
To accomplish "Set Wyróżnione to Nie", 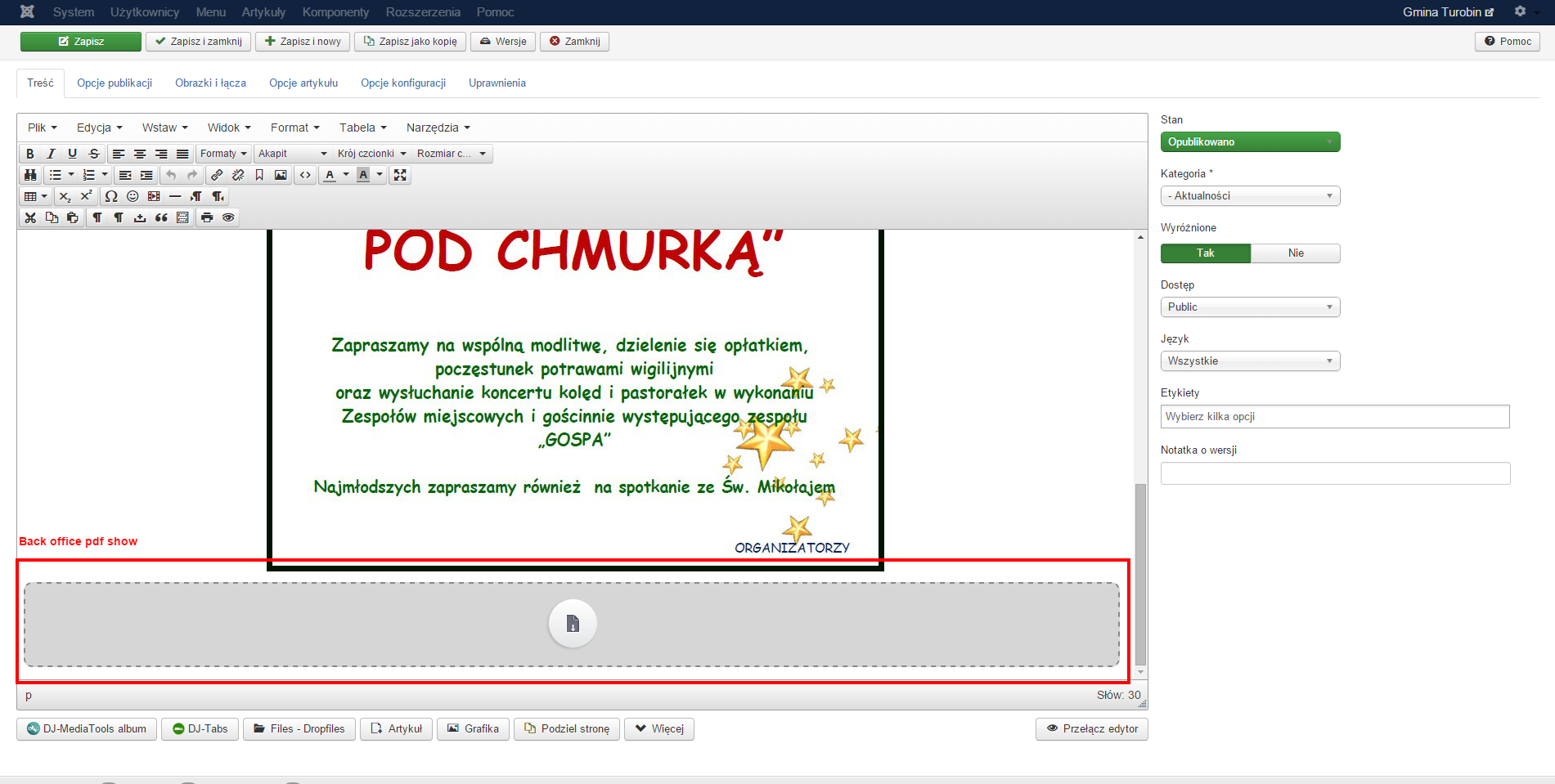I will click(1295, 253).
